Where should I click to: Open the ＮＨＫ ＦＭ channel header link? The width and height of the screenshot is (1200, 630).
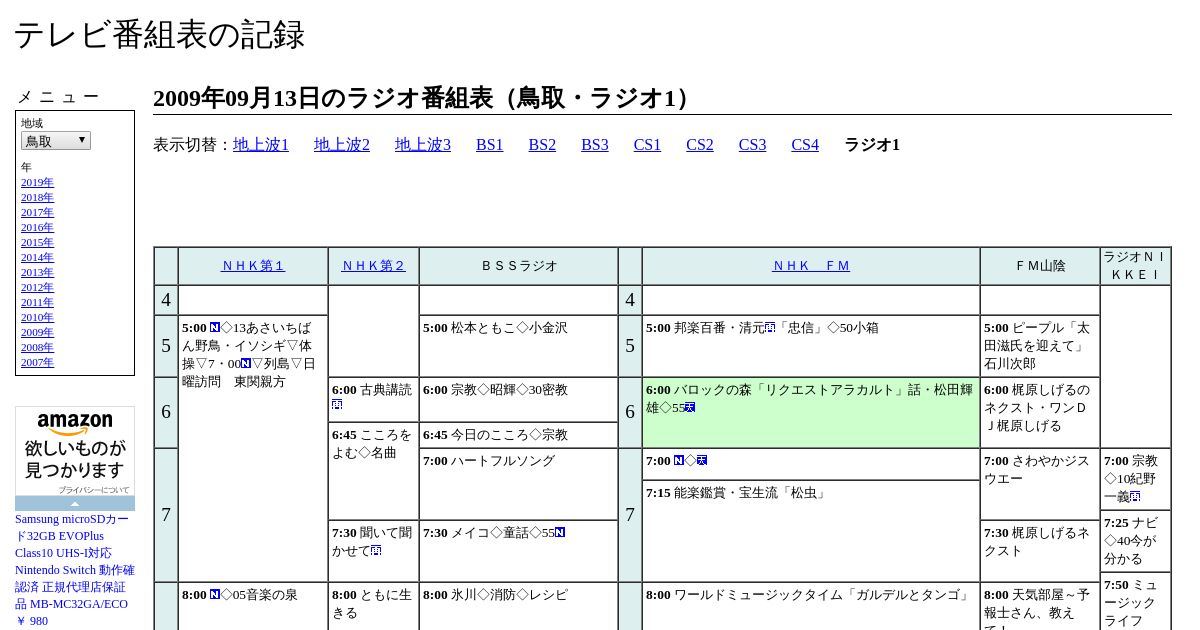click(811, 266)
